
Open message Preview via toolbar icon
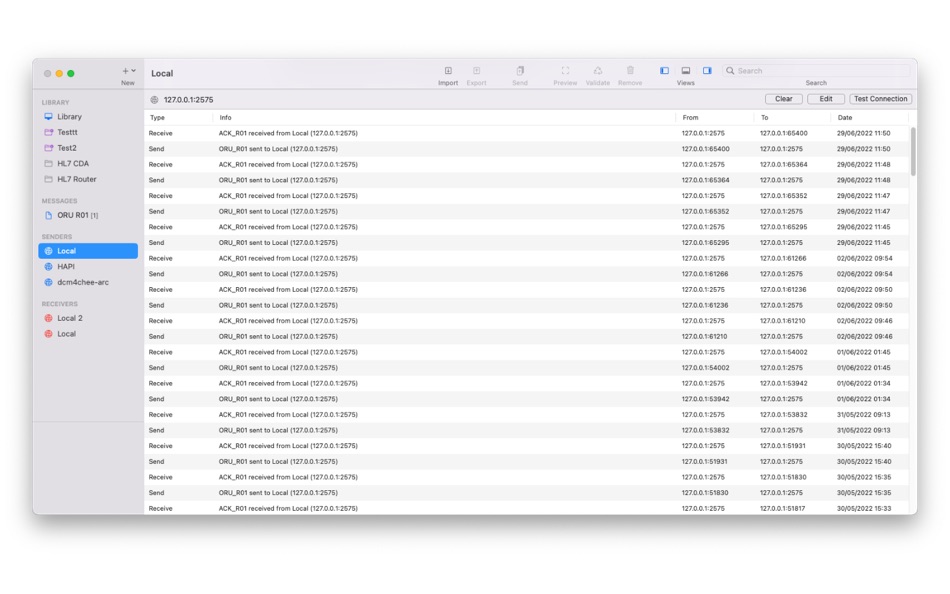point(565,70)
